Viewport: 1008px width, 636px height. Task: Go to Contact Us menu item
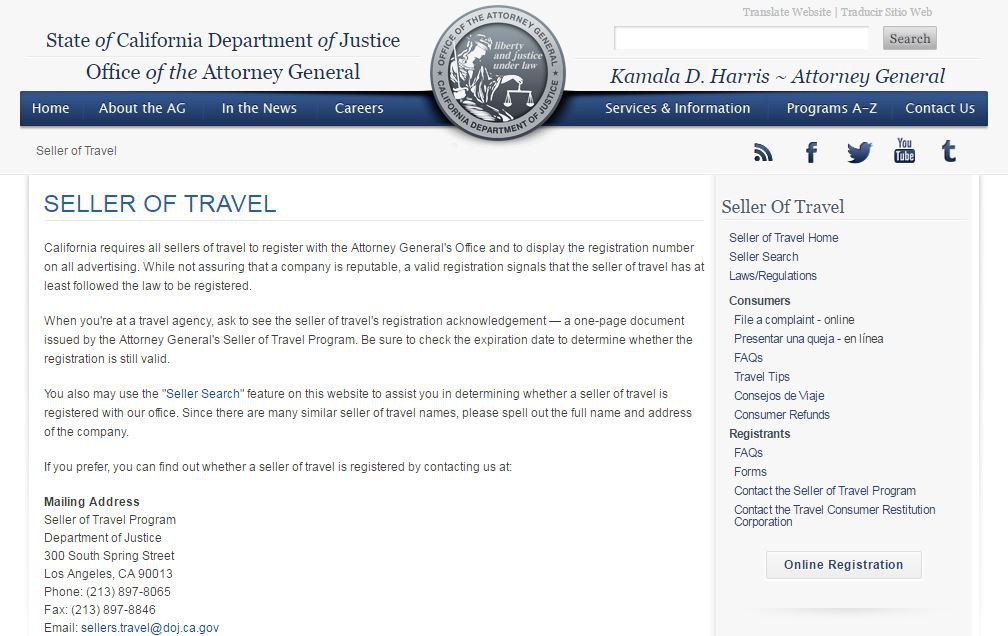click(940, 108)
